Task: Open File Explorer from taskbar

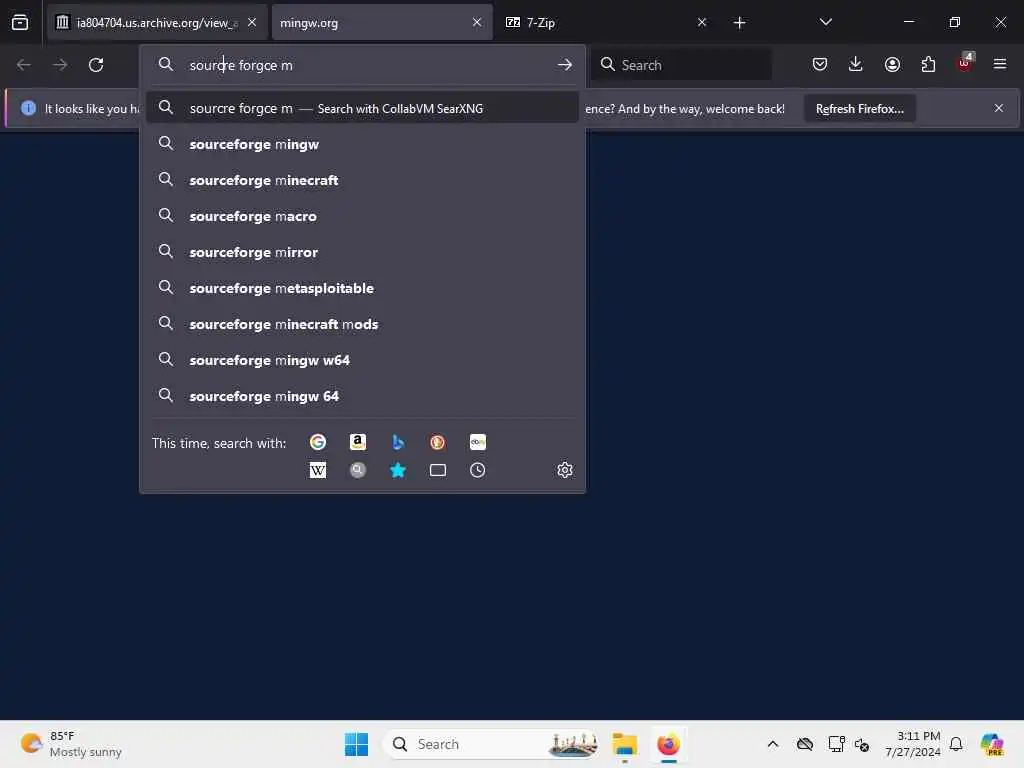Action: point(625,744)
